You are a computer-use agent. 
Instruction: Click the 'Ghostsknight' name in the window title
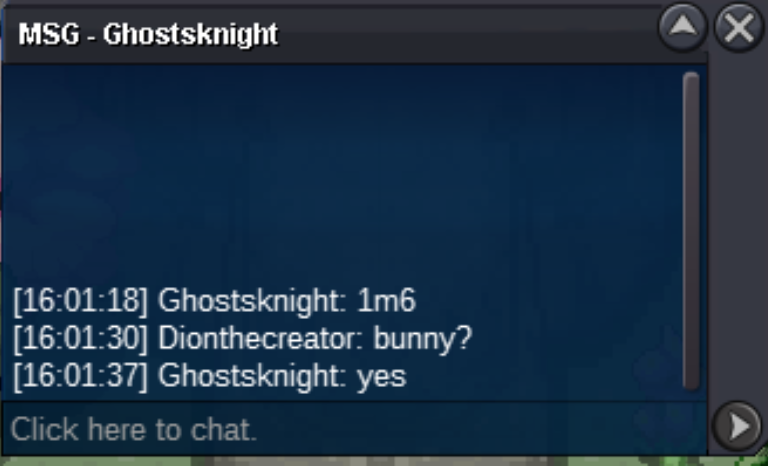191,35
